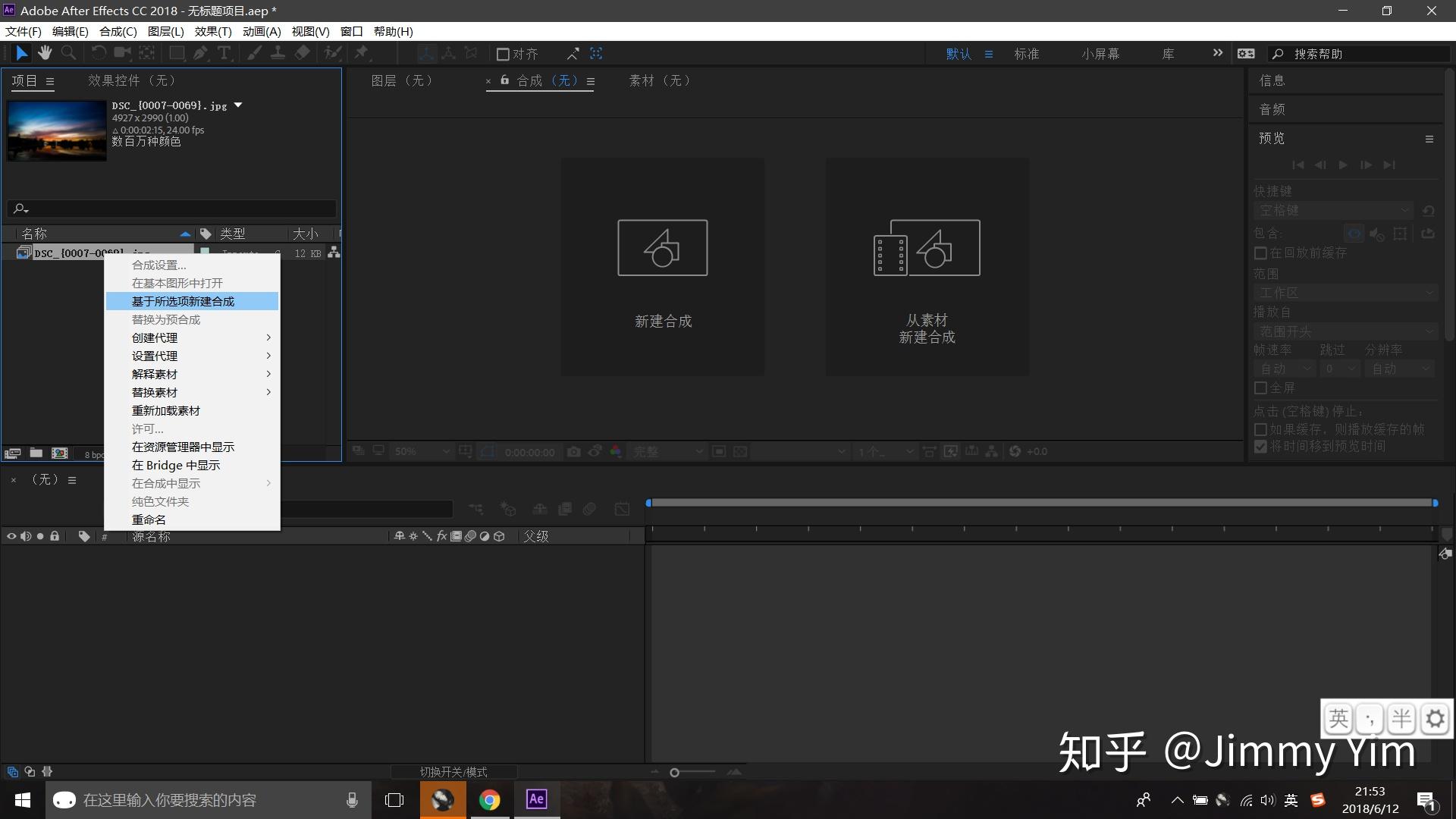Toggle the composition lock icon on tab

[x=504, y=80]
